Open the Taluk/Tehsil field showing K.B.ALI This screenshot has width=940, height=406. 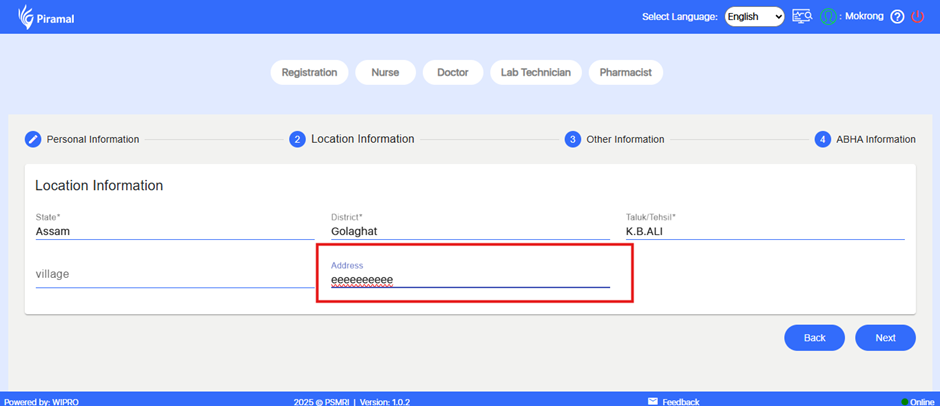pyautogui.click(x=764, y=231)
